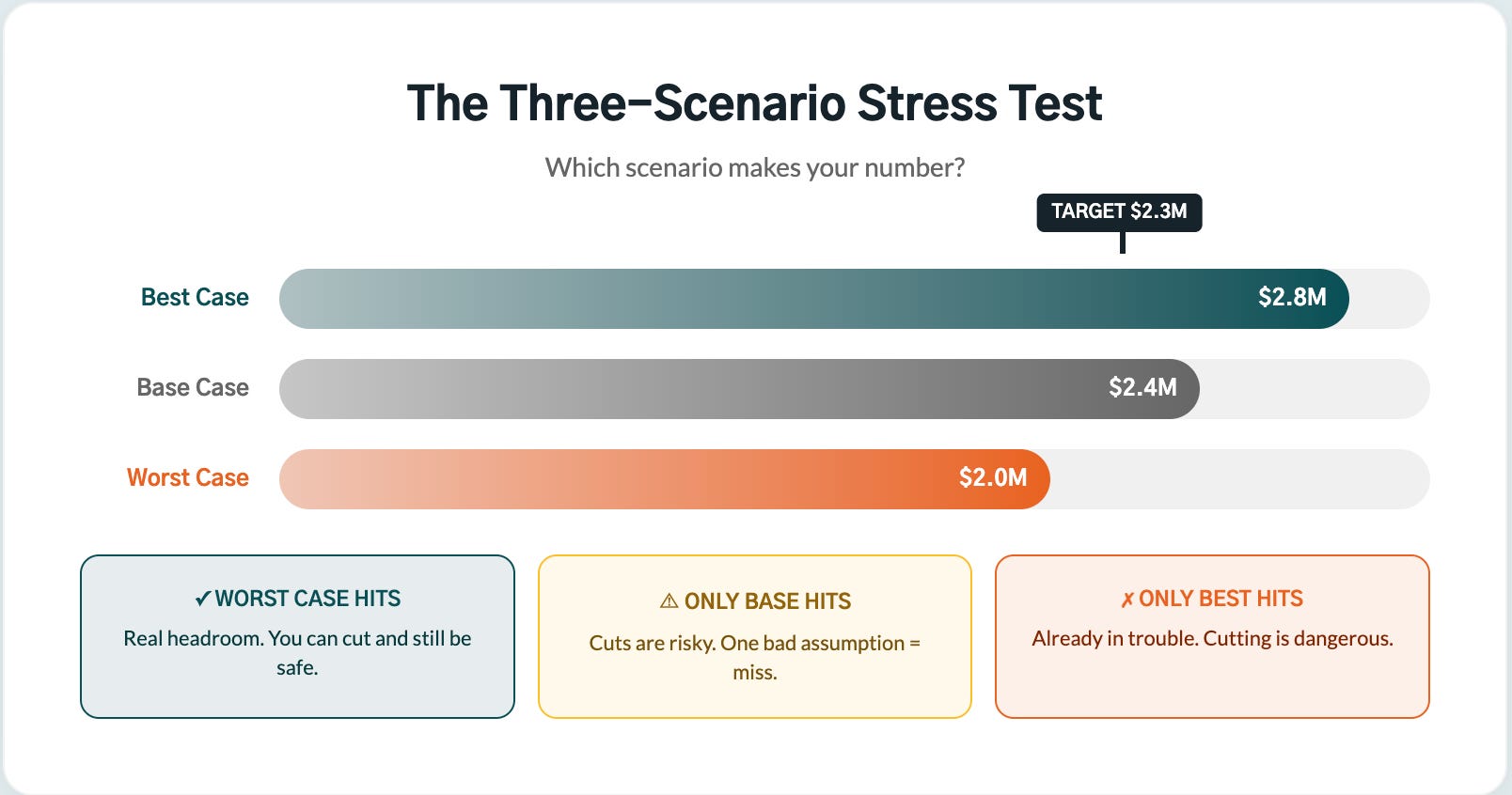1512x795 pixels.
Task: Click the target marker's vertical tick line
Action: click(1122, 242)
